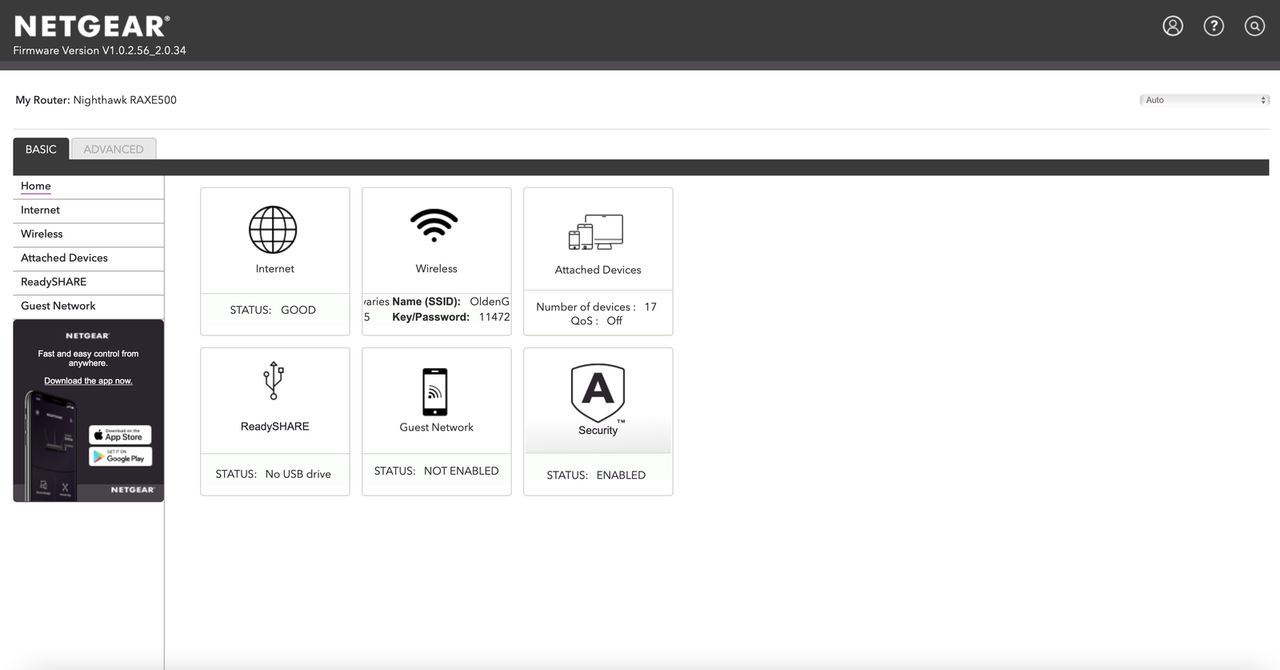The height and width of the screenshot is (670, 1280).
Task: Open Attached Devices in the sidebar menu
Action: pos(88,258)
